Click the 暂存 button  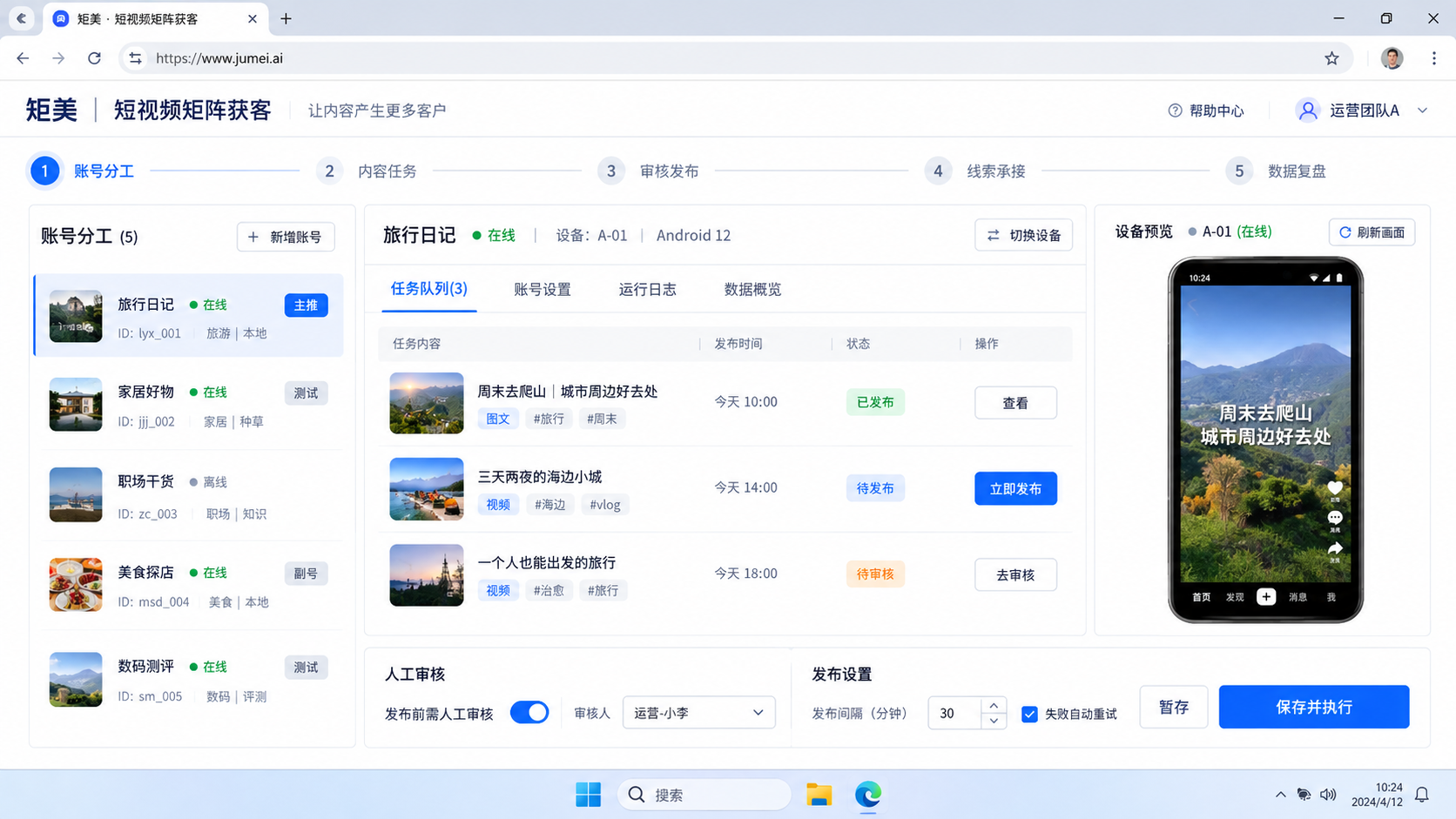[x=1173, y=707]
